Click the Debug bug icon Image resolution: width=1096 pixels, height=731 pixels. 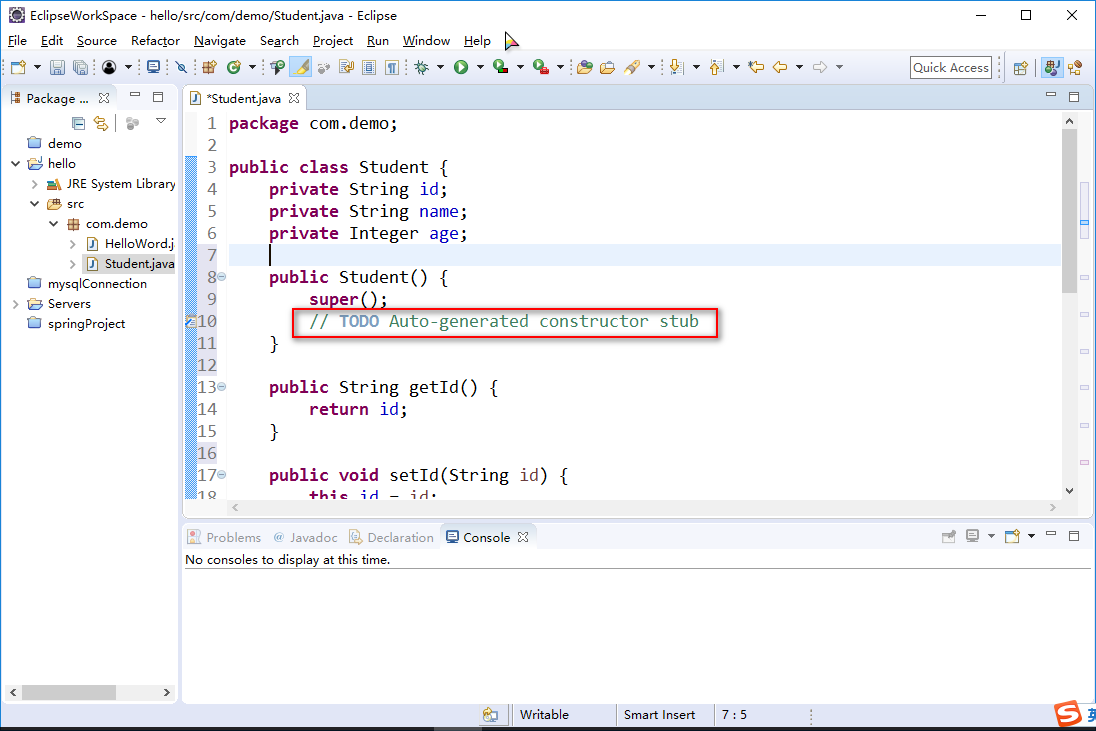[x=421, y=67]
